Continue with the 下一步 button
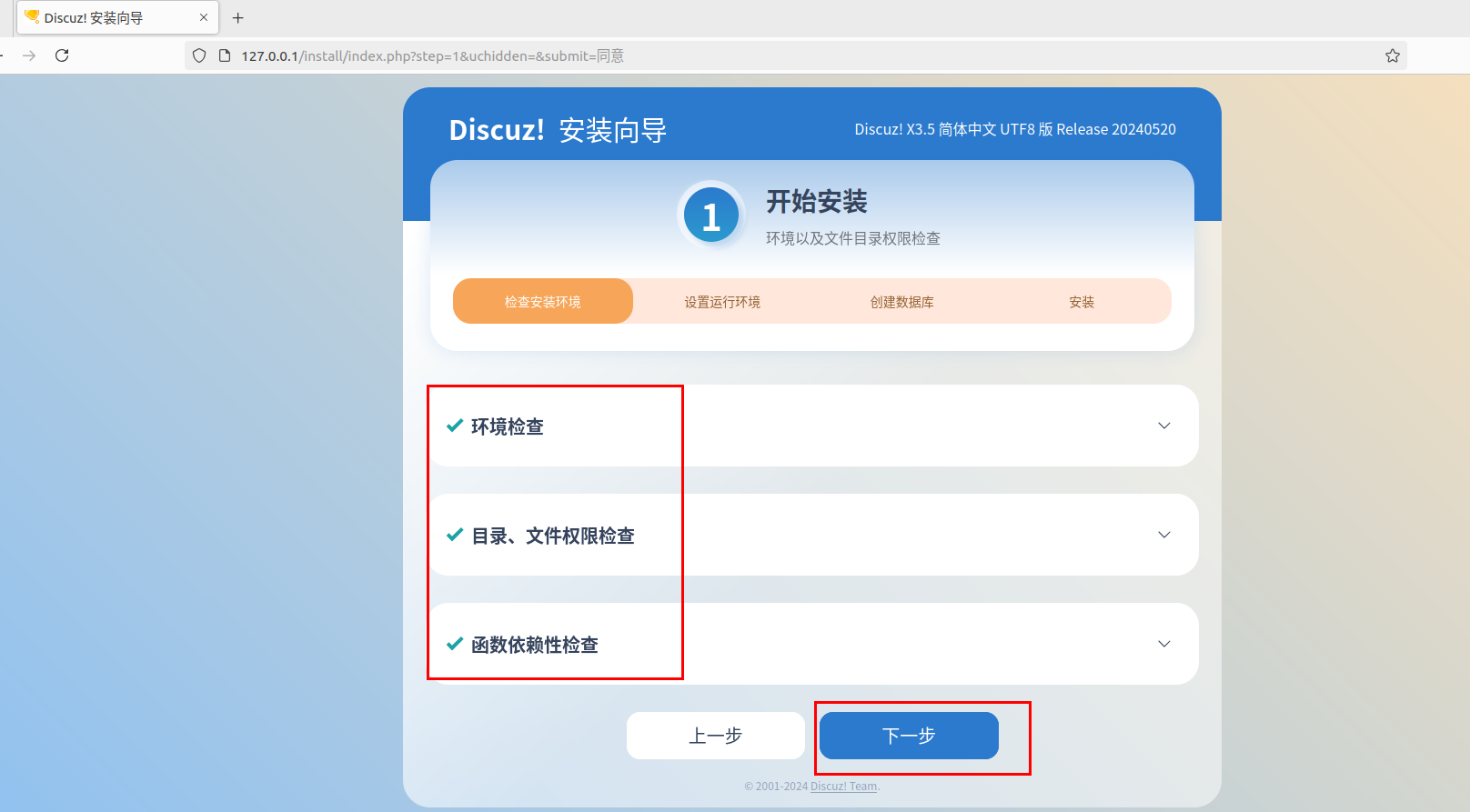Image resolution: width=1470 pixels, height=812 pixels. coord(909,736)
